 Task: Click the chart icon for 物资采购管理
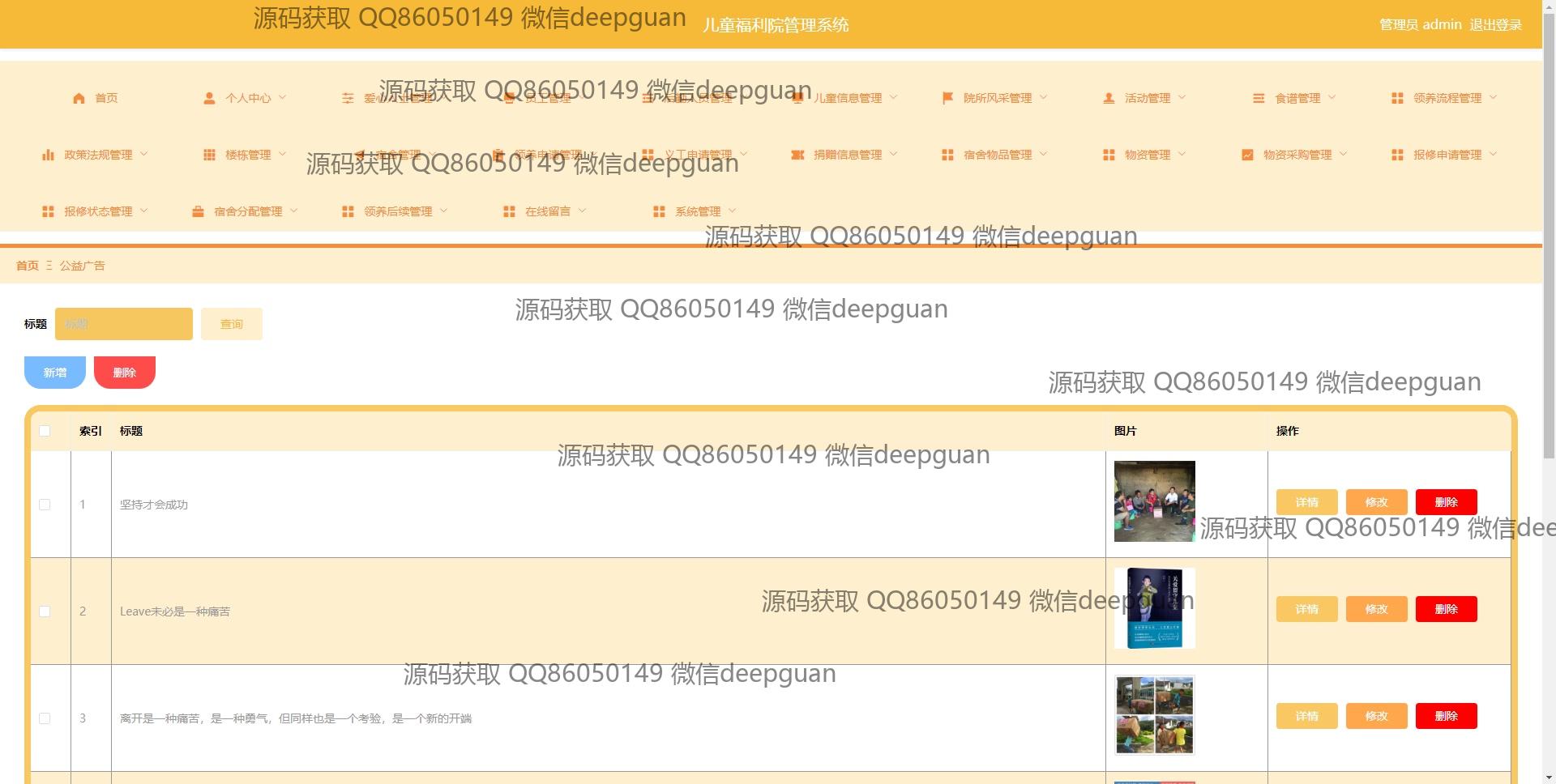tap(1247, 155)
